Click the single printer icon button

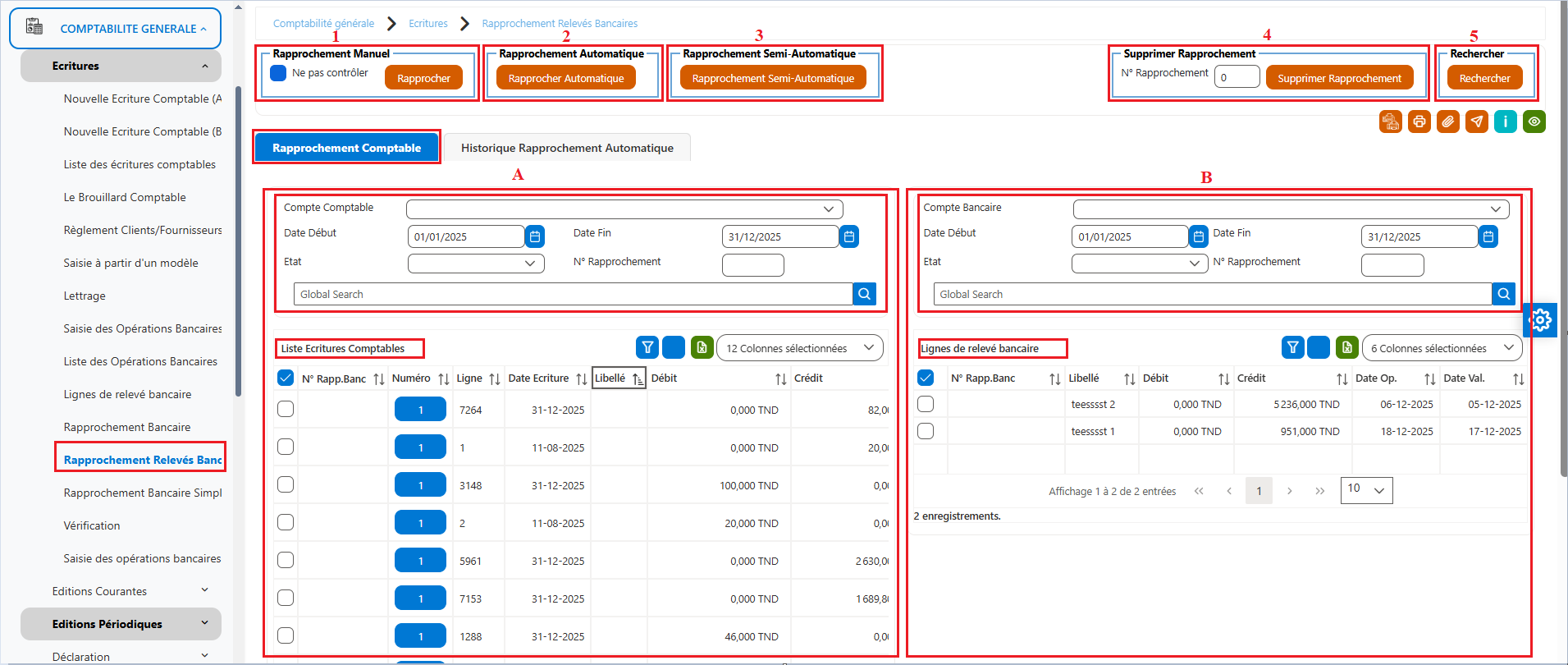pos(1419,122)
